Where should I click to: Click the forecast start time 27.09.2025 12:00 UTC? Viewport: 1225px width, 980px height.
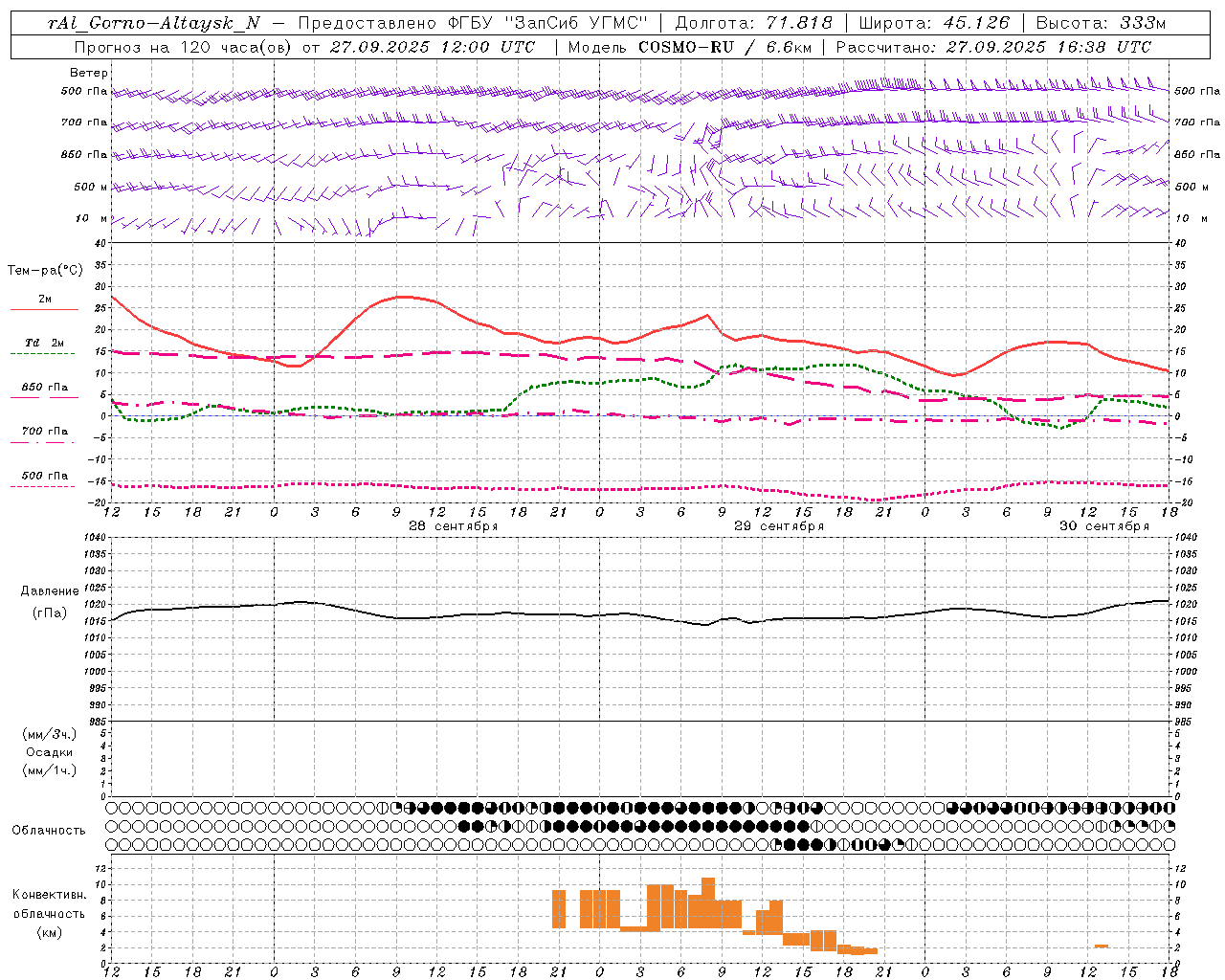tap(432, 47)
